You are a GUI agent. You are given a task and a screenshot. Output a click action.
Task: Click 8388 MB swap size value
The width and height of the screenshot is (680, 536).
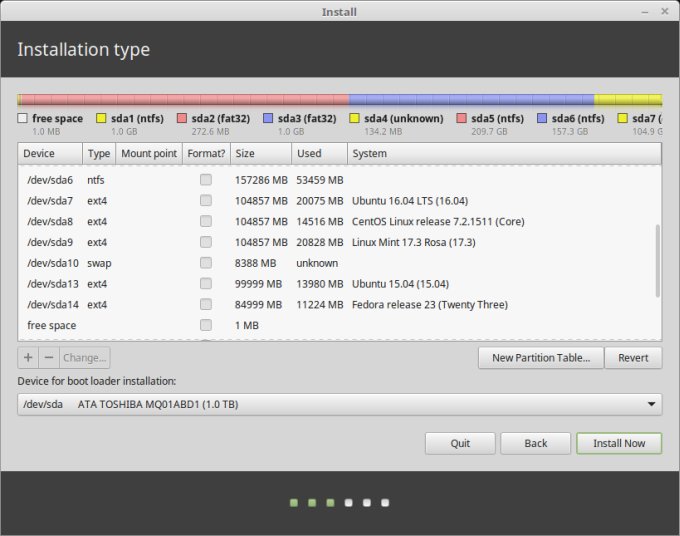point(255,263)
